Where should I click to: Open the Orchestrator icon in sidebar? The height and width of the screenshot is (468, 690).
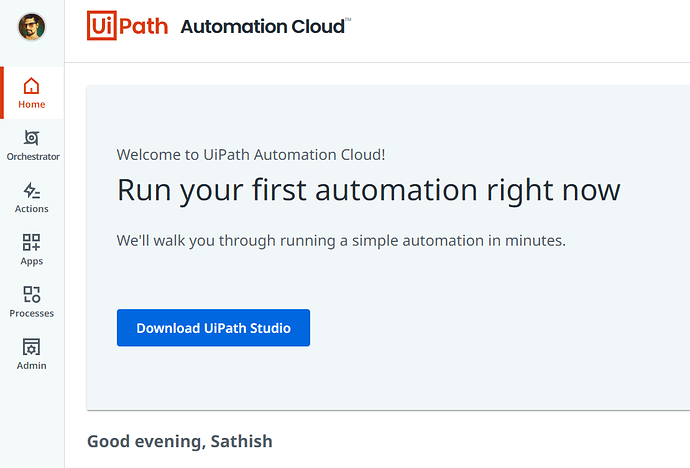point(32,138)
